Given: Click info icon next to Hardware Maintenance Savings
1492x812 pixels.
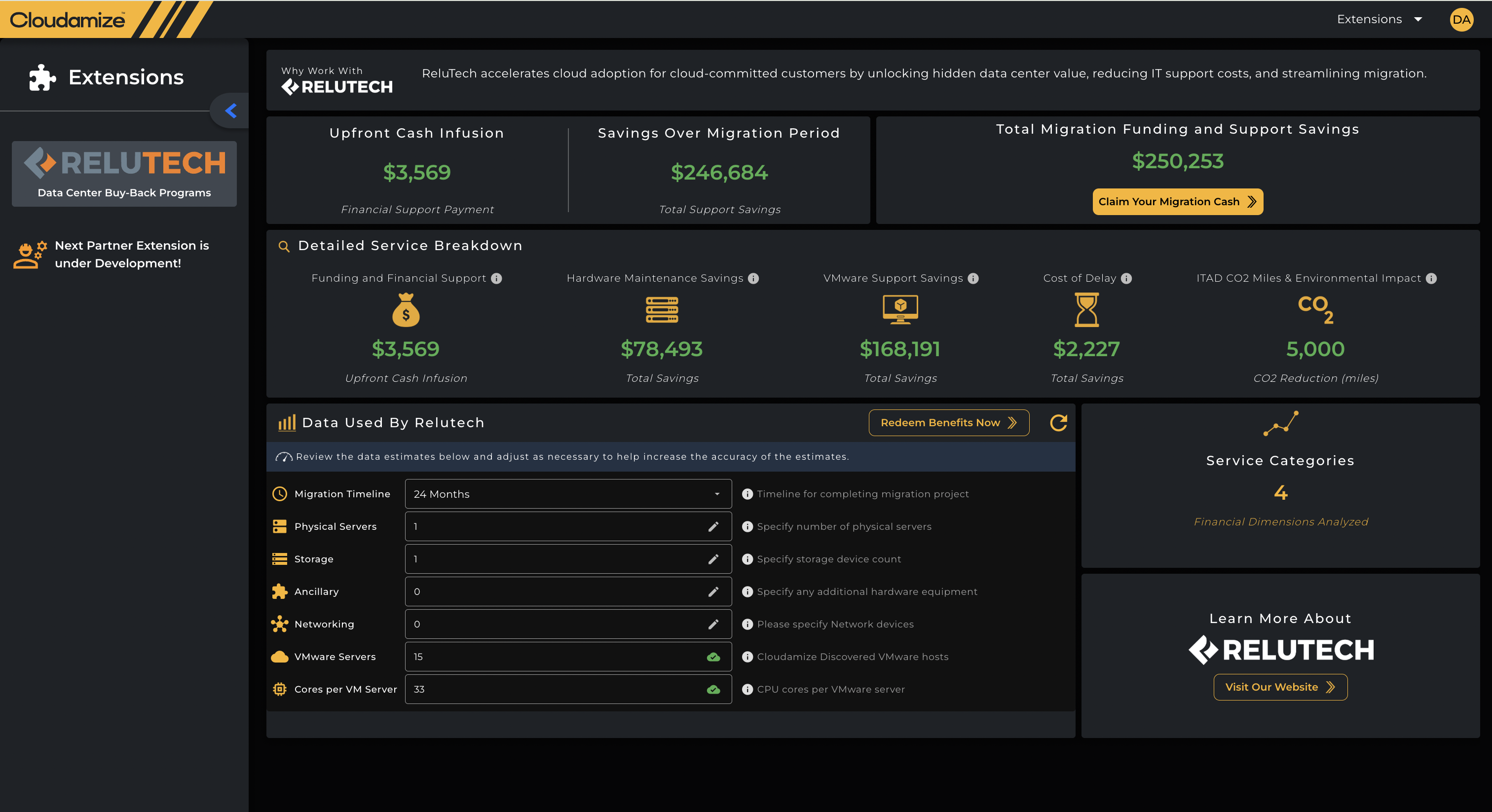Looking at the screenshot, I should point(753,279).
